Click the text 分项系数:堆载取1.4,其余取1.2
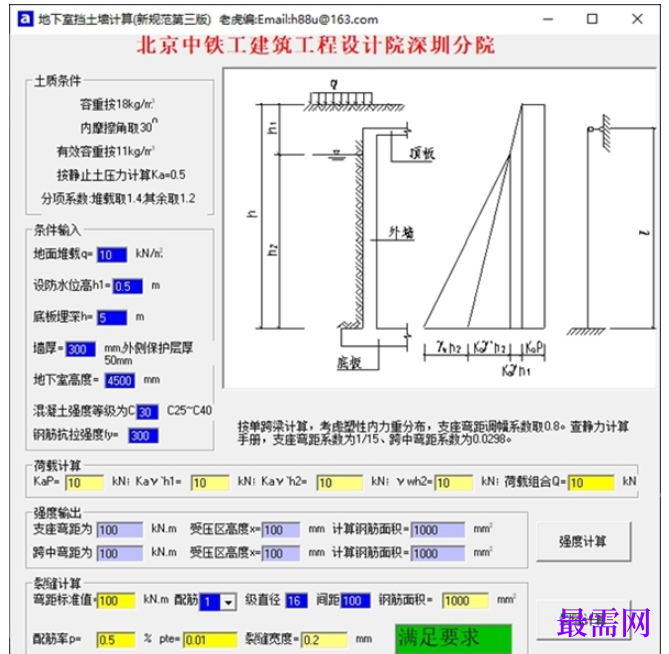This screenshot has width=669, height=654. pos(118,198)
